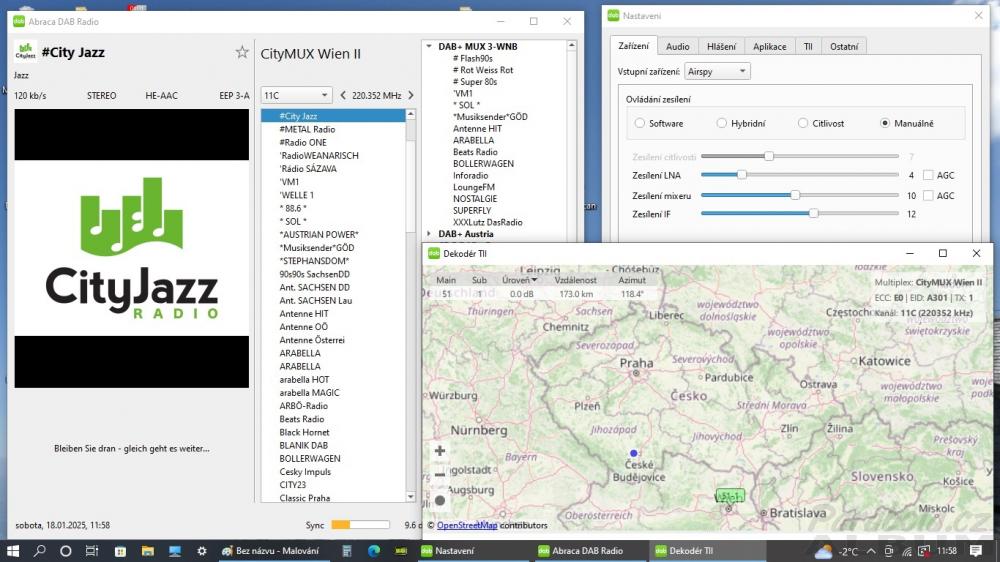This screenshot has height=562, width=1000.
Task: Select #Radio ONE in station list
Action: tap(333, 142)
